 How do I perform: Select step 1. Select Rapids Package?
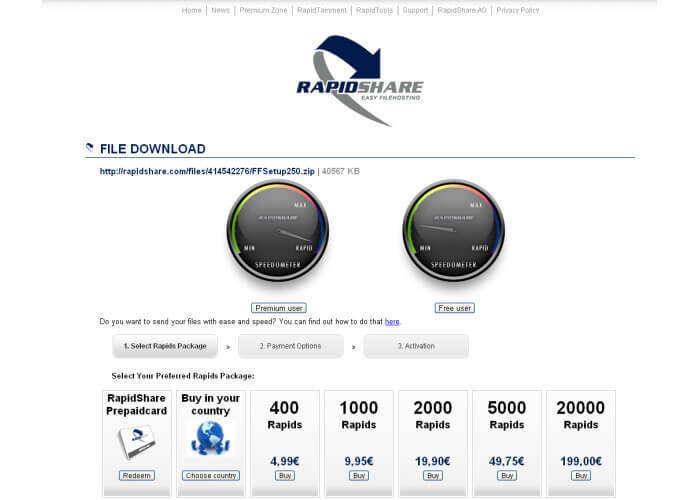pos(165,346)
